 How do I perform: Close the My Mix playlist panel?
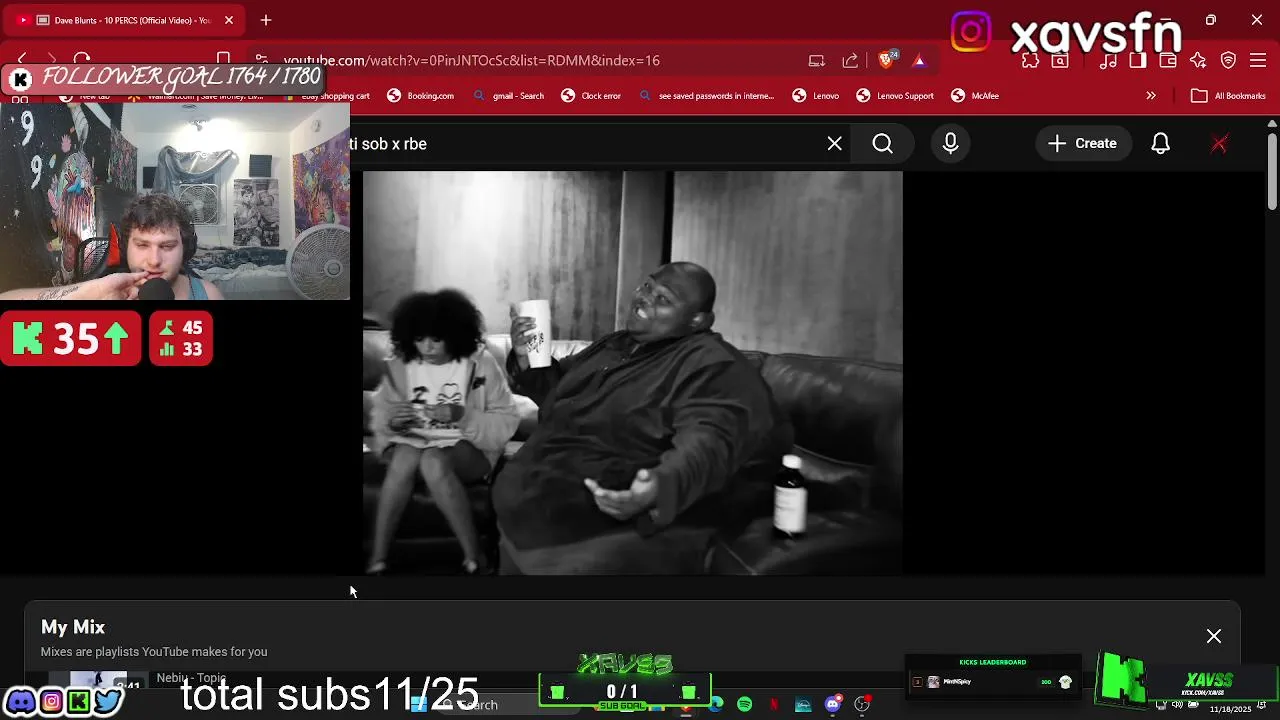(x=1214, y=636)
